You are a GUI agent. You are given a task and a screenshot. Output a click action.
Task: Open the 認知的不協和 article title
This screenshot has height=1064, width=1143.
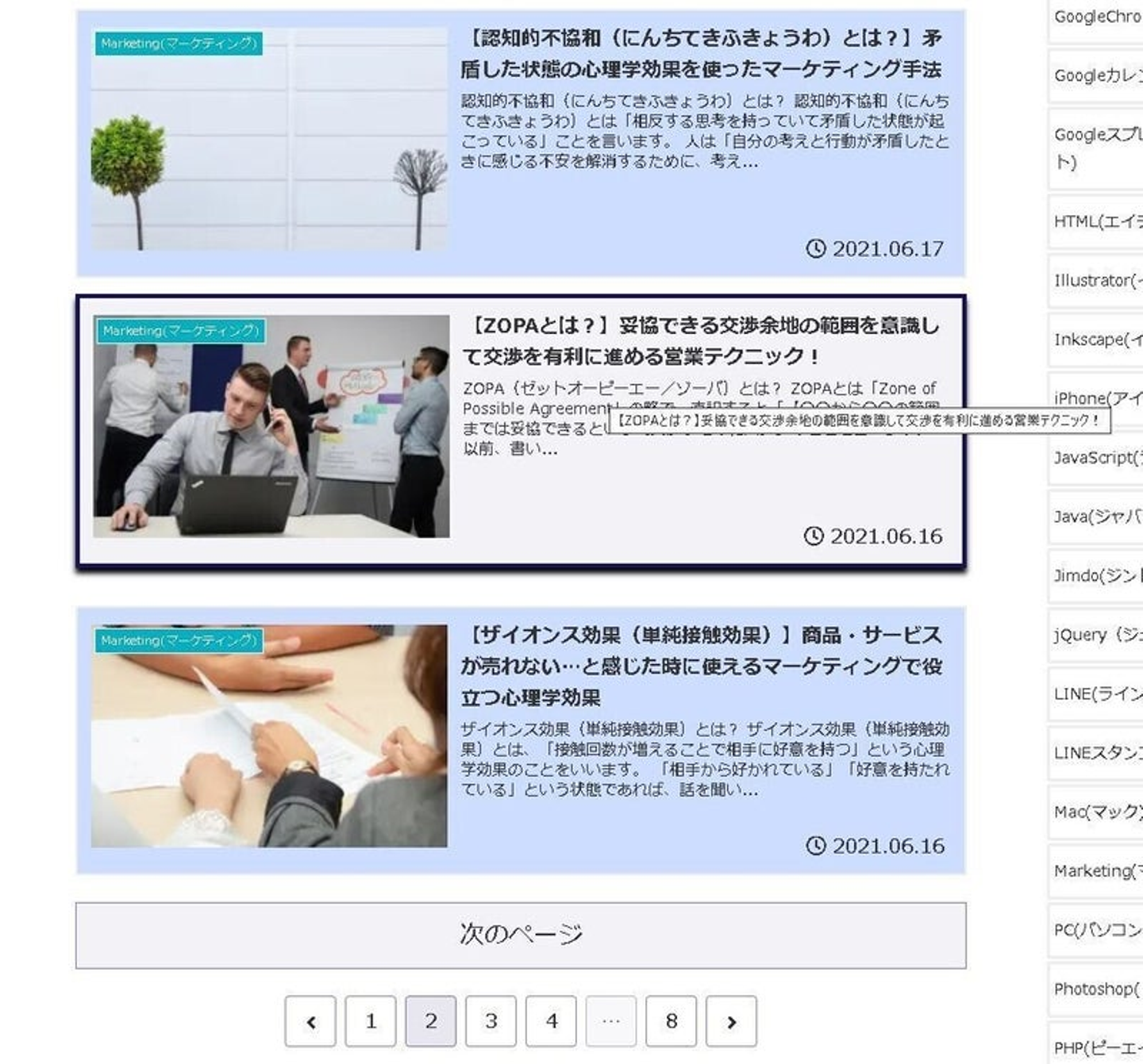pos(702,53)
